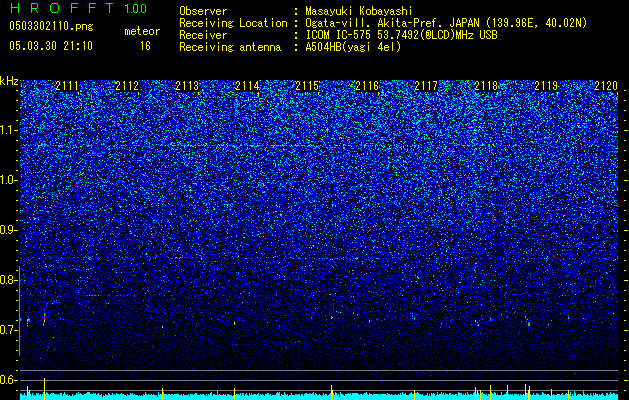Click the 2111 time label
This screenshot has width=629, height=400.
coord(67,86)
